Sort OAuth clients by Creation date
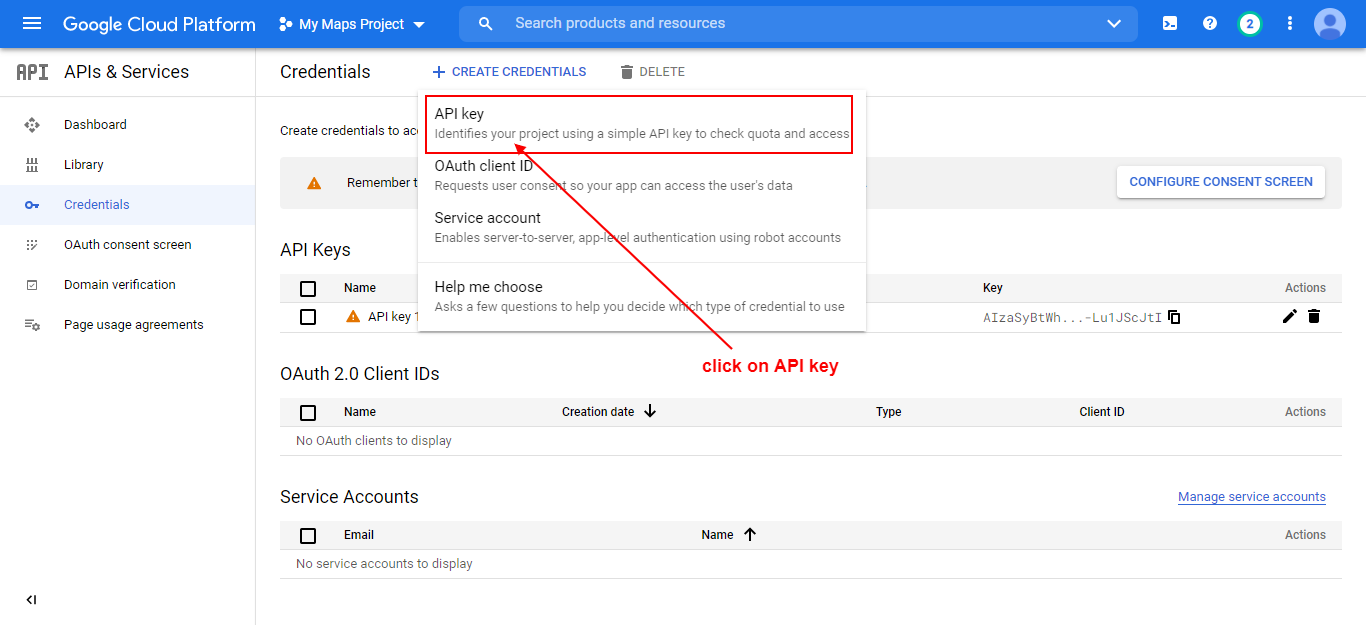The height and width of the screenshot is (625, 1366). click(x=609, y=411)
